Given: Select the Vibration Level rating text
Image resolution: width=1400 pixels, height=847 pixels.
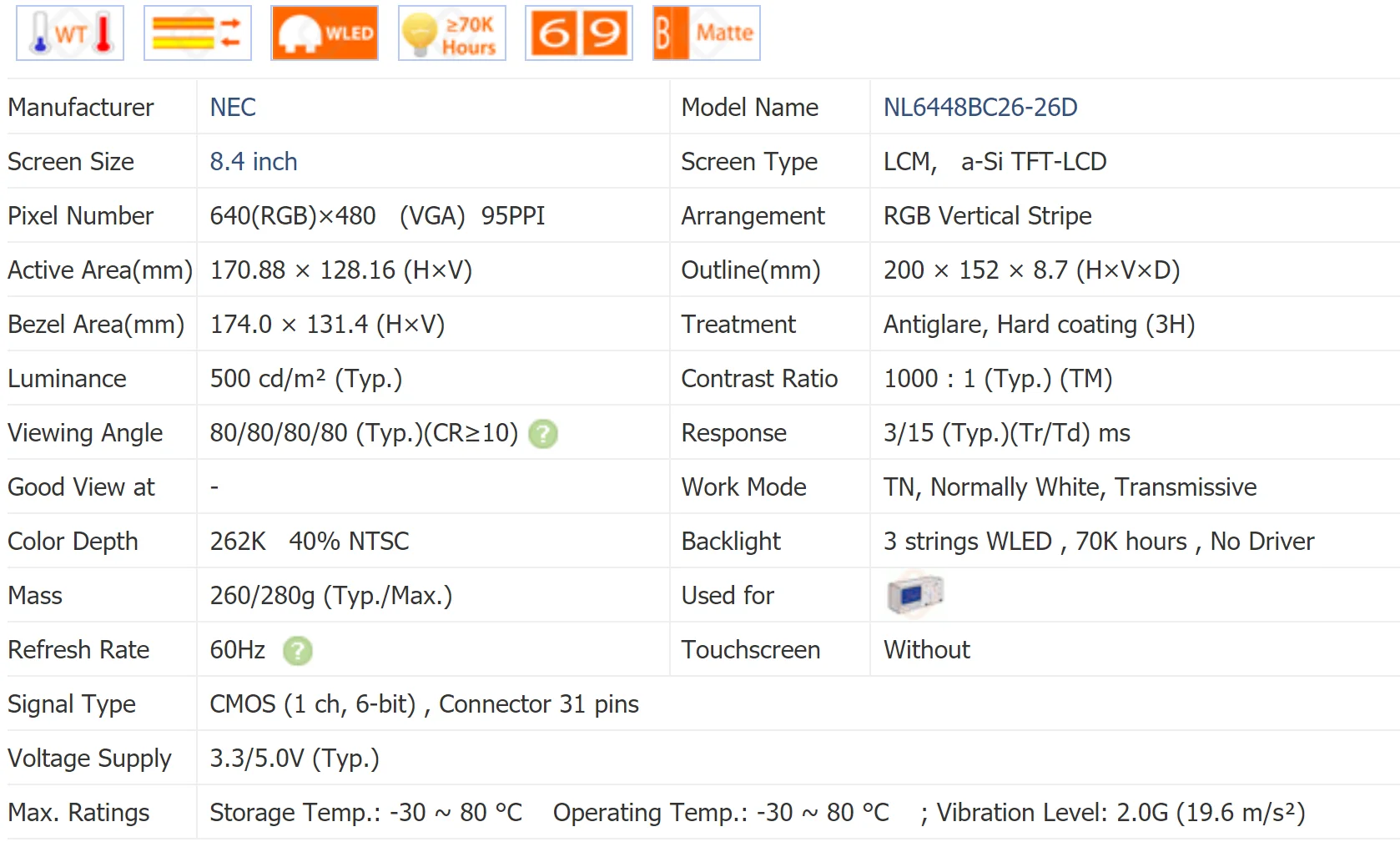Looking at the screenshot, I should [1121, 813].
